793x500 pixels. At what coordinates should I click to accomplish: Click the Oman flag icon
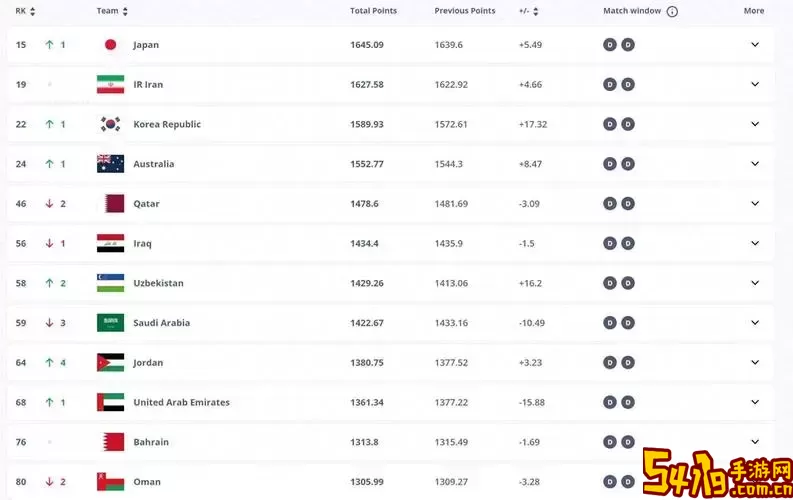[x=110, y=482]
